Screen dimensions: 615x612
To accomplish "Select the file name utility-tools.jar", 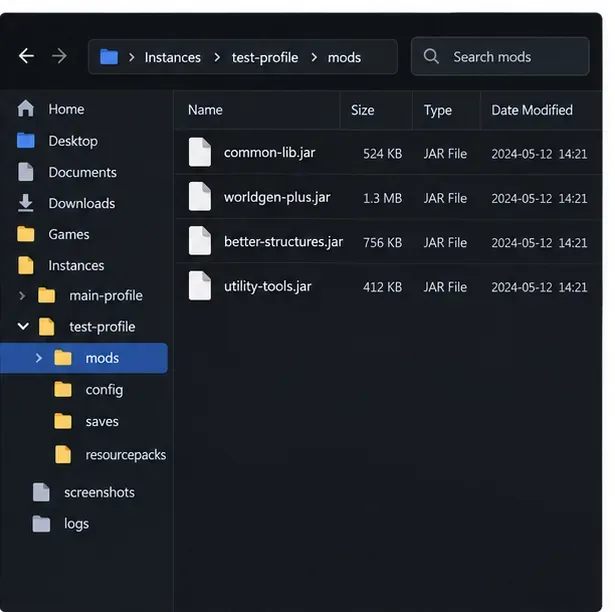I will [267, 286].
